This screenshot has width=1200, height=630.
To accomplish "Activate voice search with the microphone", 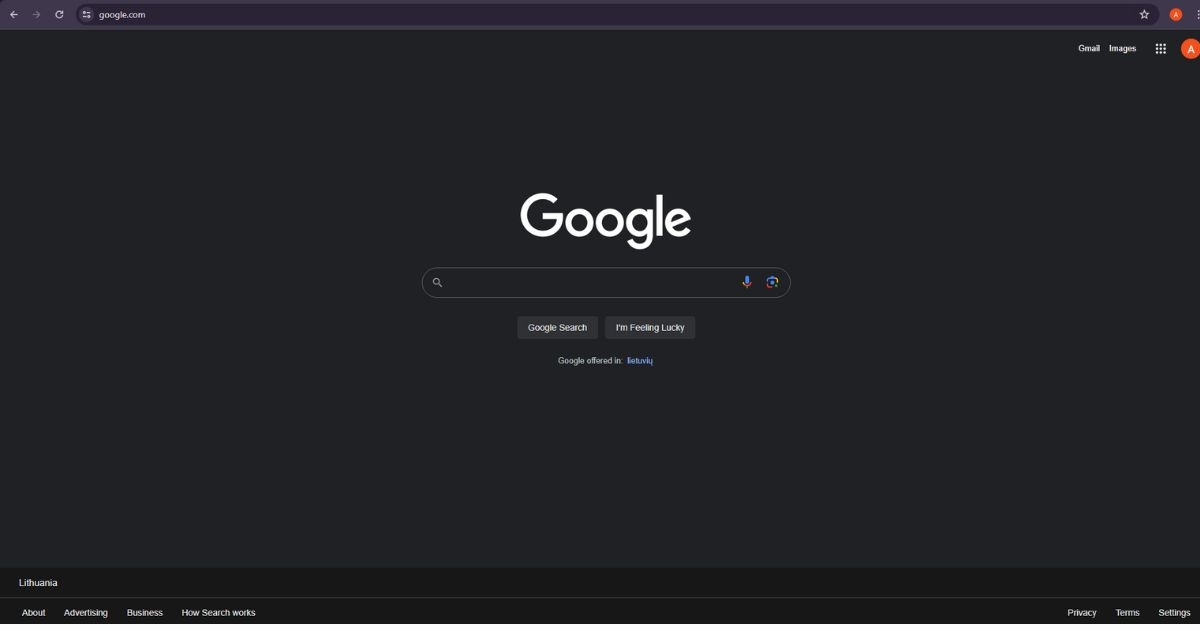I will coord(747,282).
